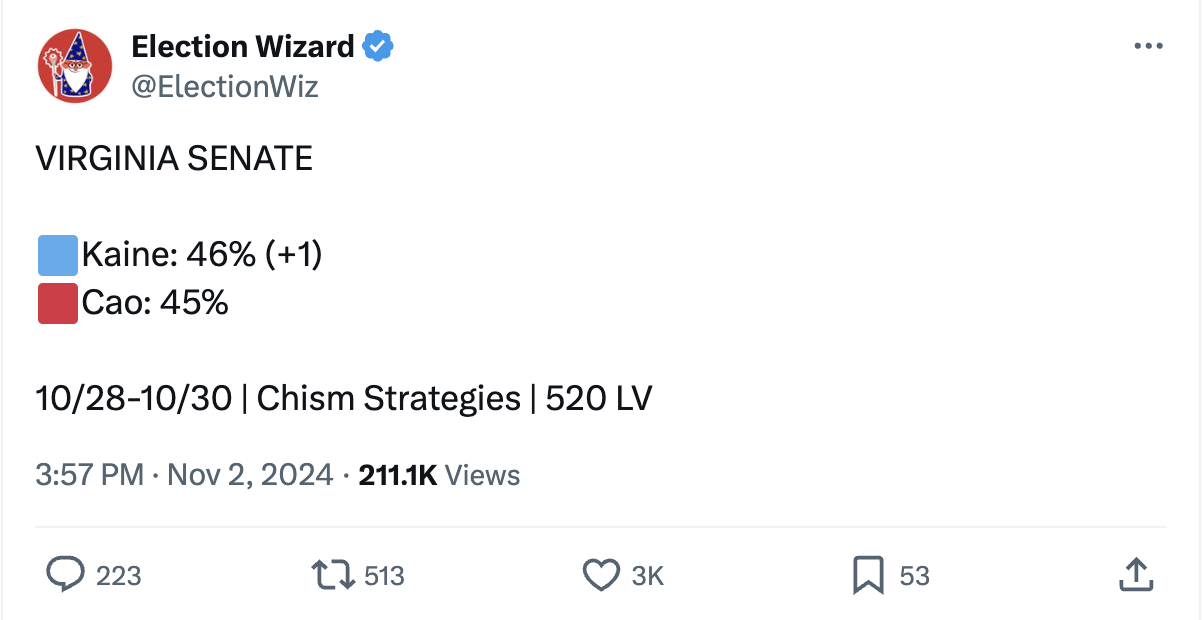Like the tweet with the heart icon

click(x=600, y=574)
